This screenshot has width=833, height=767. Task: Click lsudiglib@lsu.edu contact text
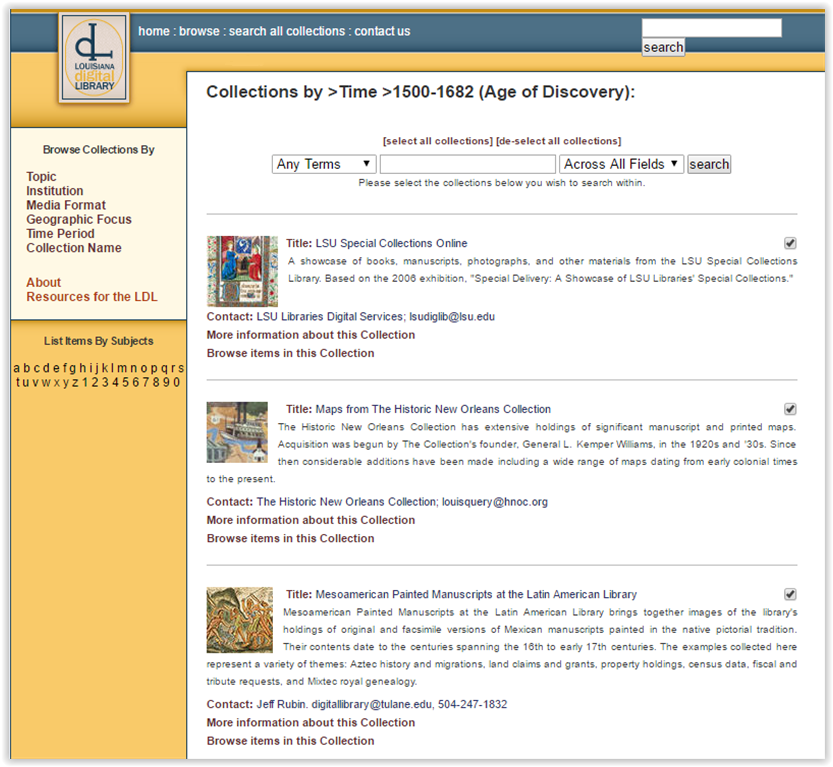452,317
